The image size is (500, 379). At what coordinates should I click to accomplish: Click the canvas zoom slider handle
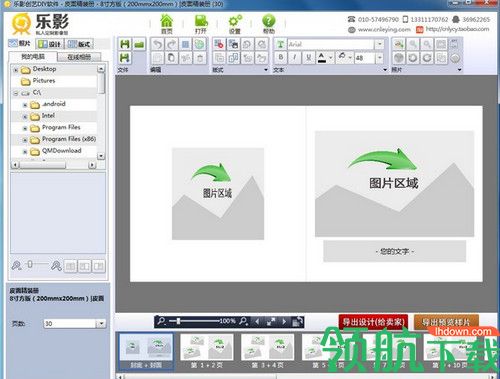pyautogui.click(x=179, y=321)
